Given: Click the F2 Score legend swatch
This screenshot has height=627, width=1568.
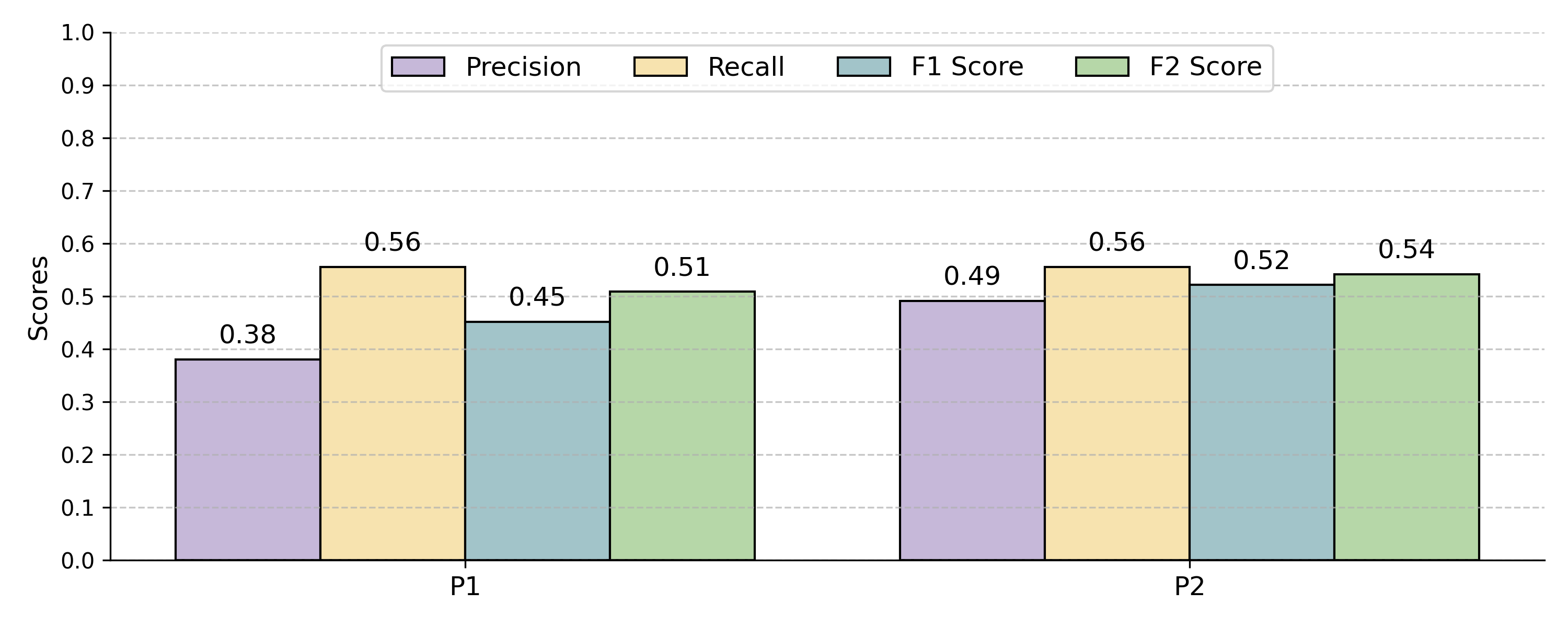Looking at the screenshot, I should pyautogui.click(x=1102, y=67).
